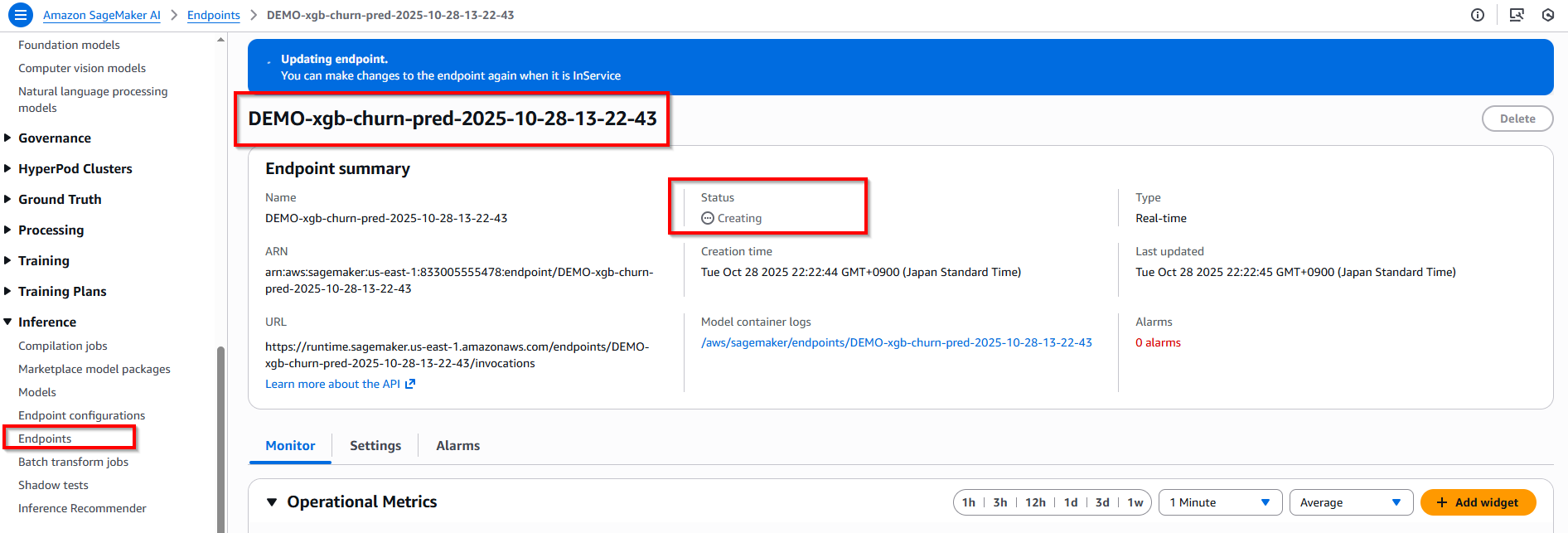This screenshot has width=1568, height=533.
Task: Click the Add widget button
Action: [1478, 502]
